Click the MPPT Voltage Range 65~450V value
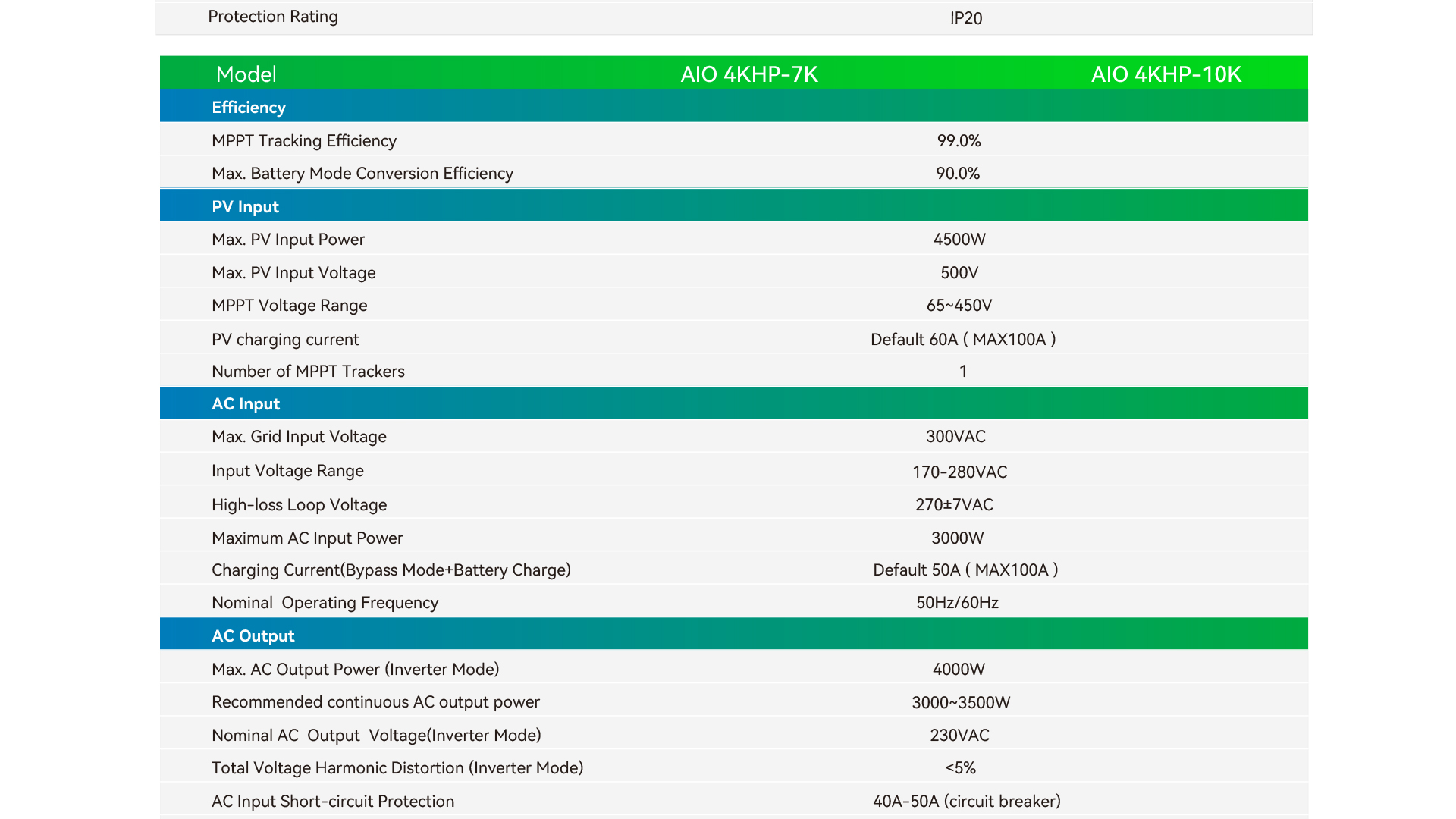This screenshot has height=819, width=1456. tap(959, 306)
